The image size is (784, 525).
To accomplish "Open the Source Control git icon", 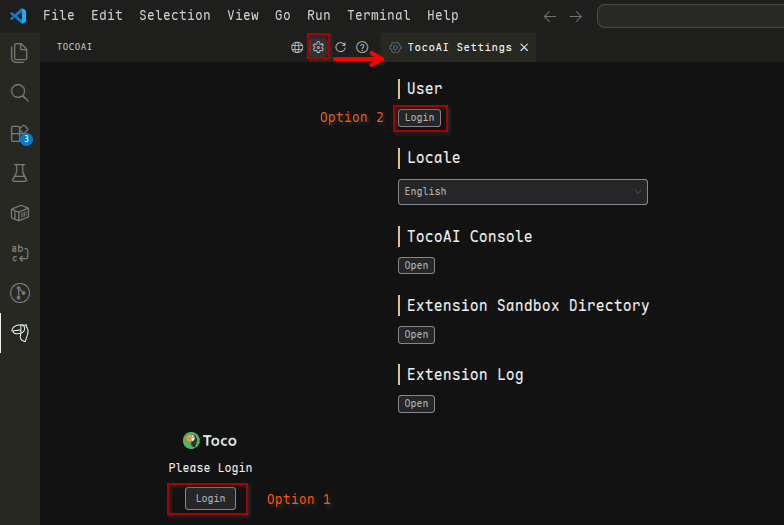I will [x=19, y=293].
